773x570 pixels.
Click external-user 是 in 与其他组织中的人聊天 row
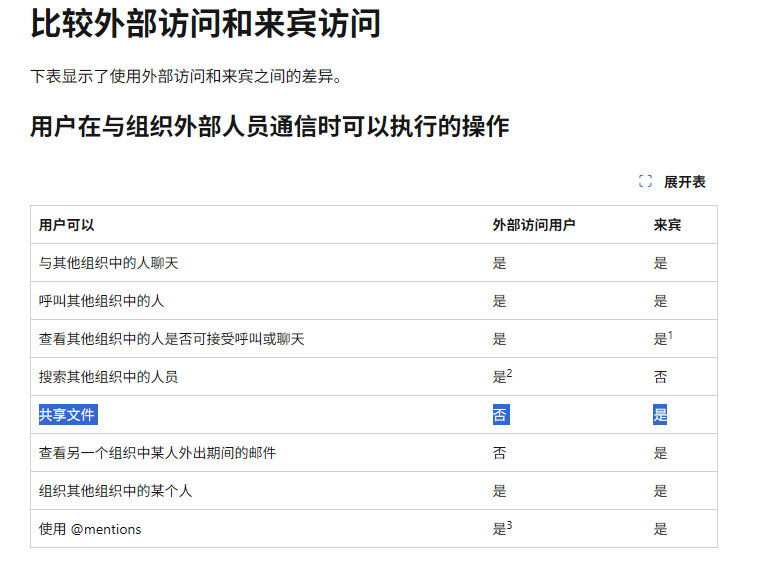click(499, 263)
